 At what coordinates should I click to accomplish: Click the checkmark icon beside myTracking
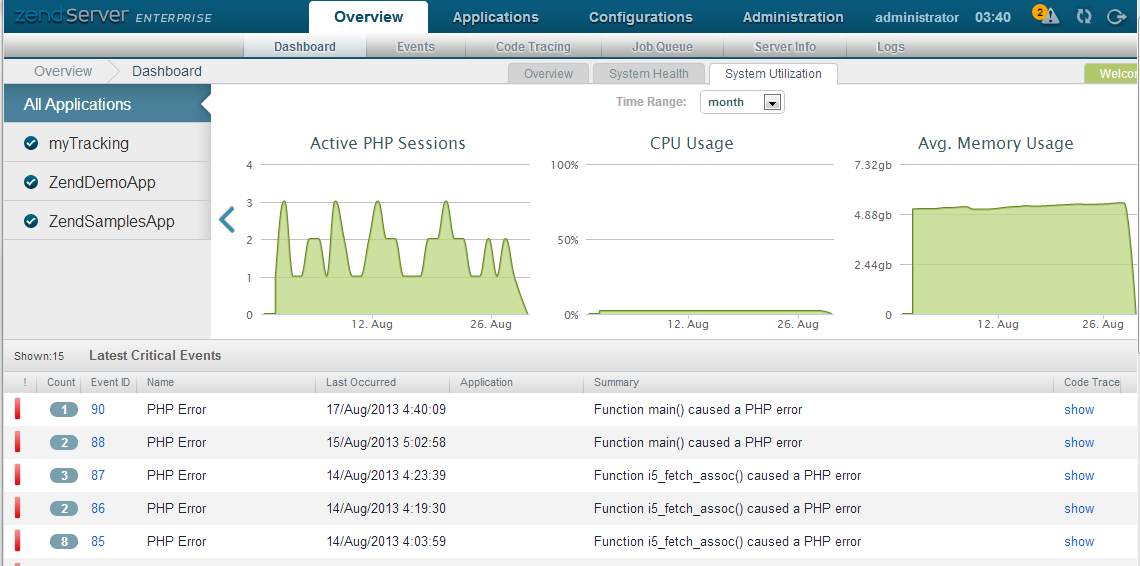click(x=31, y=143)
